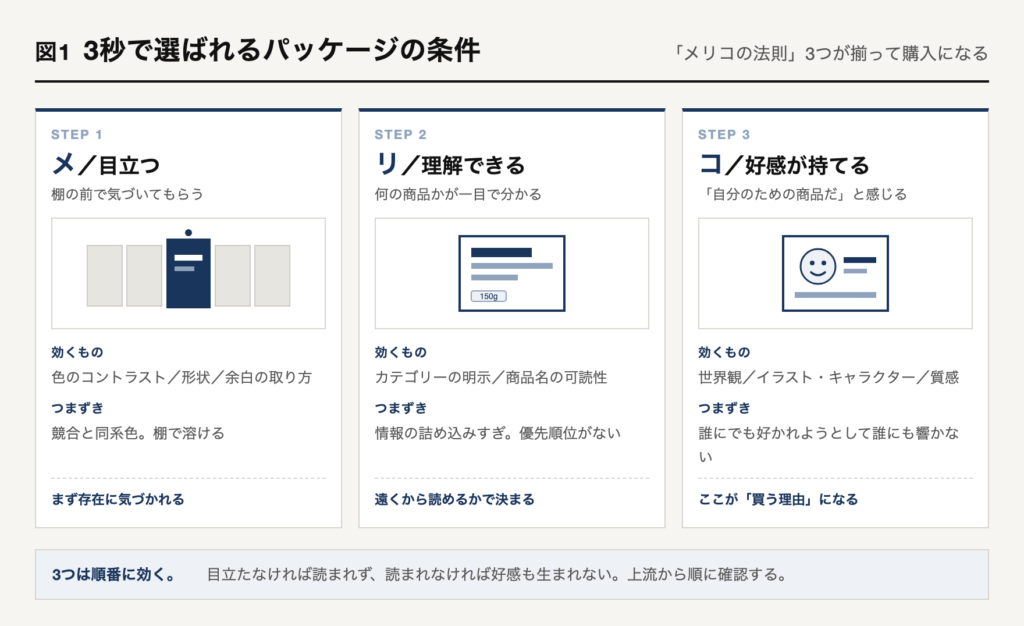This screenshot has width=1024, height=626.
Task: Click the text '色のコントラスト／形状／余白の取り方'
Action: 182,377
